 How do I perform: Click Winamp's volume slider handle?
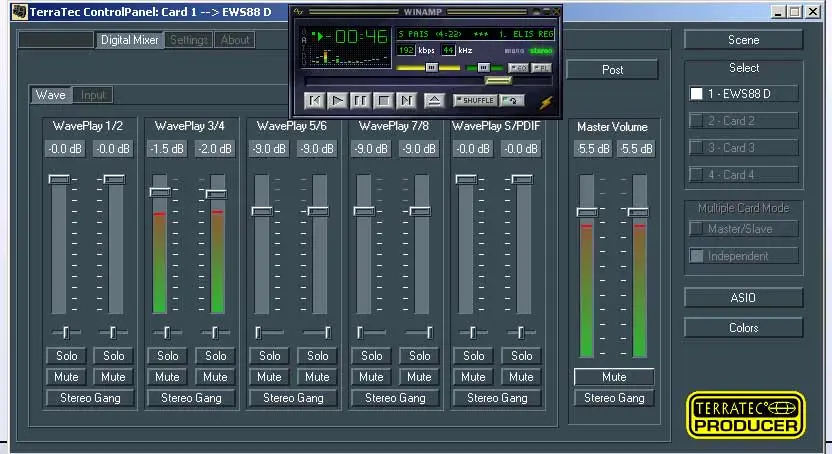[431, 67]
